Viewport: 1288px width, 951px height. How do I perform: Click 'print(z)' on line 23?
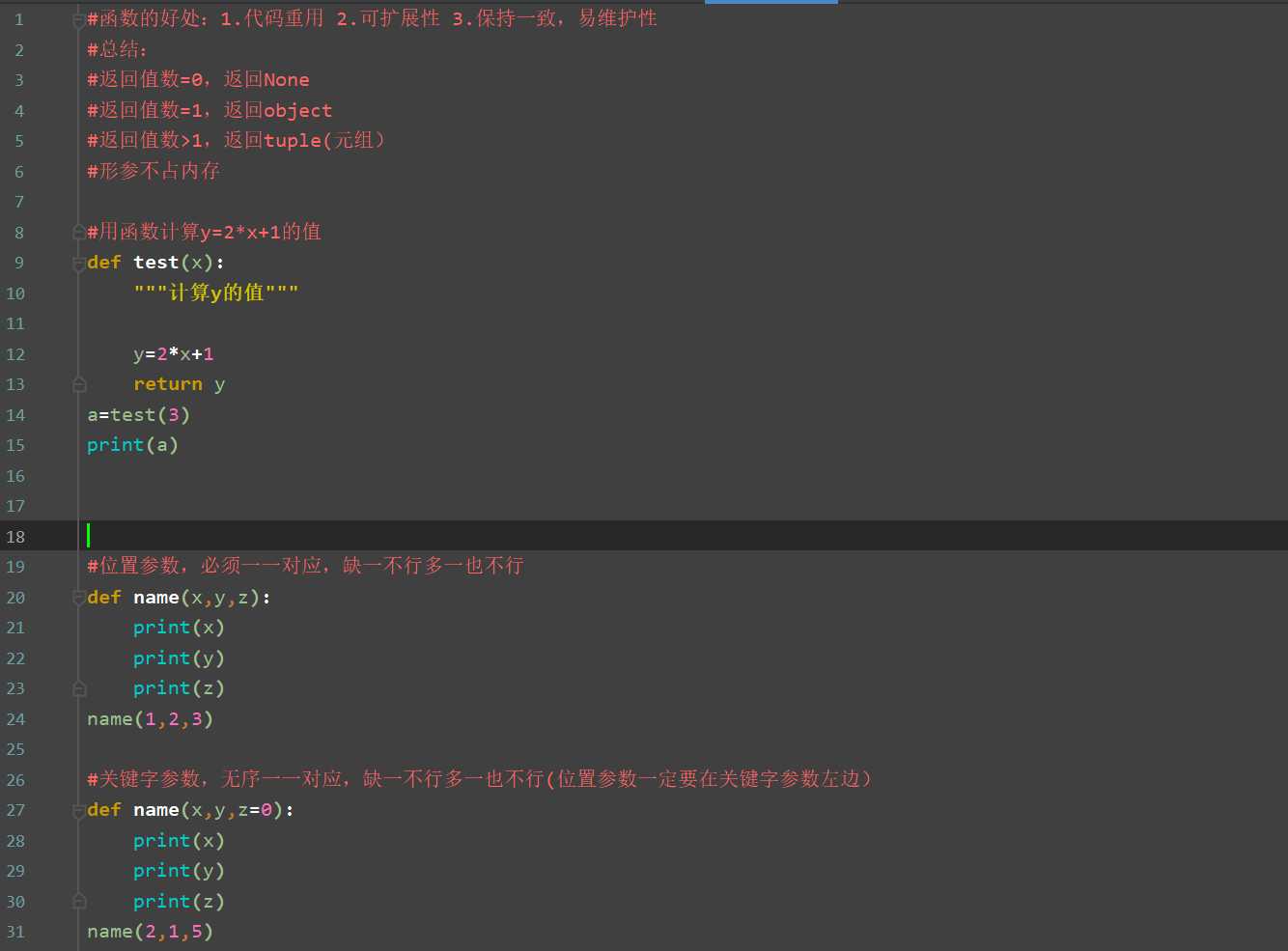point(180,688)
